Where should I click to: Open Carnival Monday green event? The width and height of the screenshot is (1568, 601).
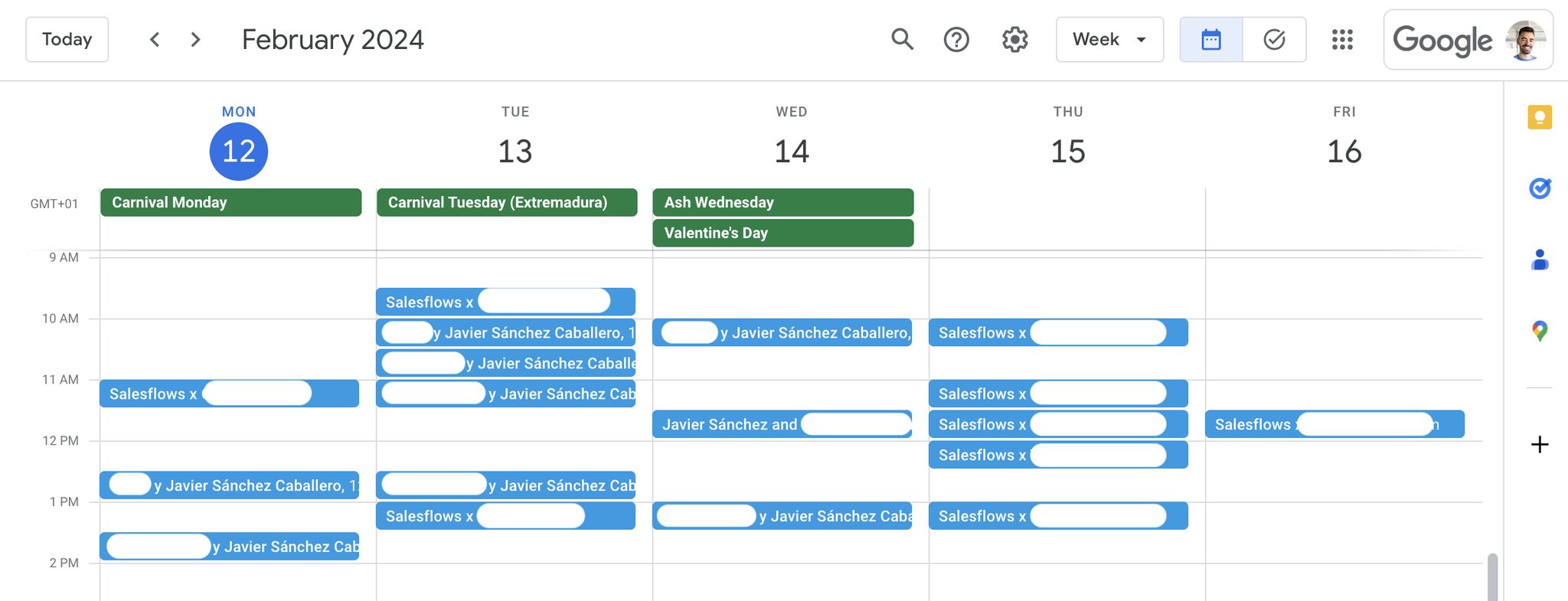pos(230,202)
